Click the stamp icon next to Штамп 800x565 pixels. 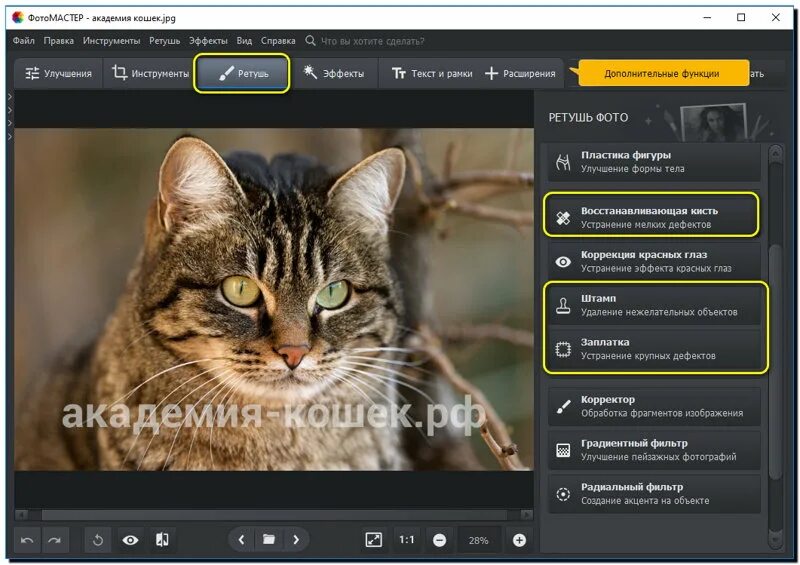pos(563,305)
